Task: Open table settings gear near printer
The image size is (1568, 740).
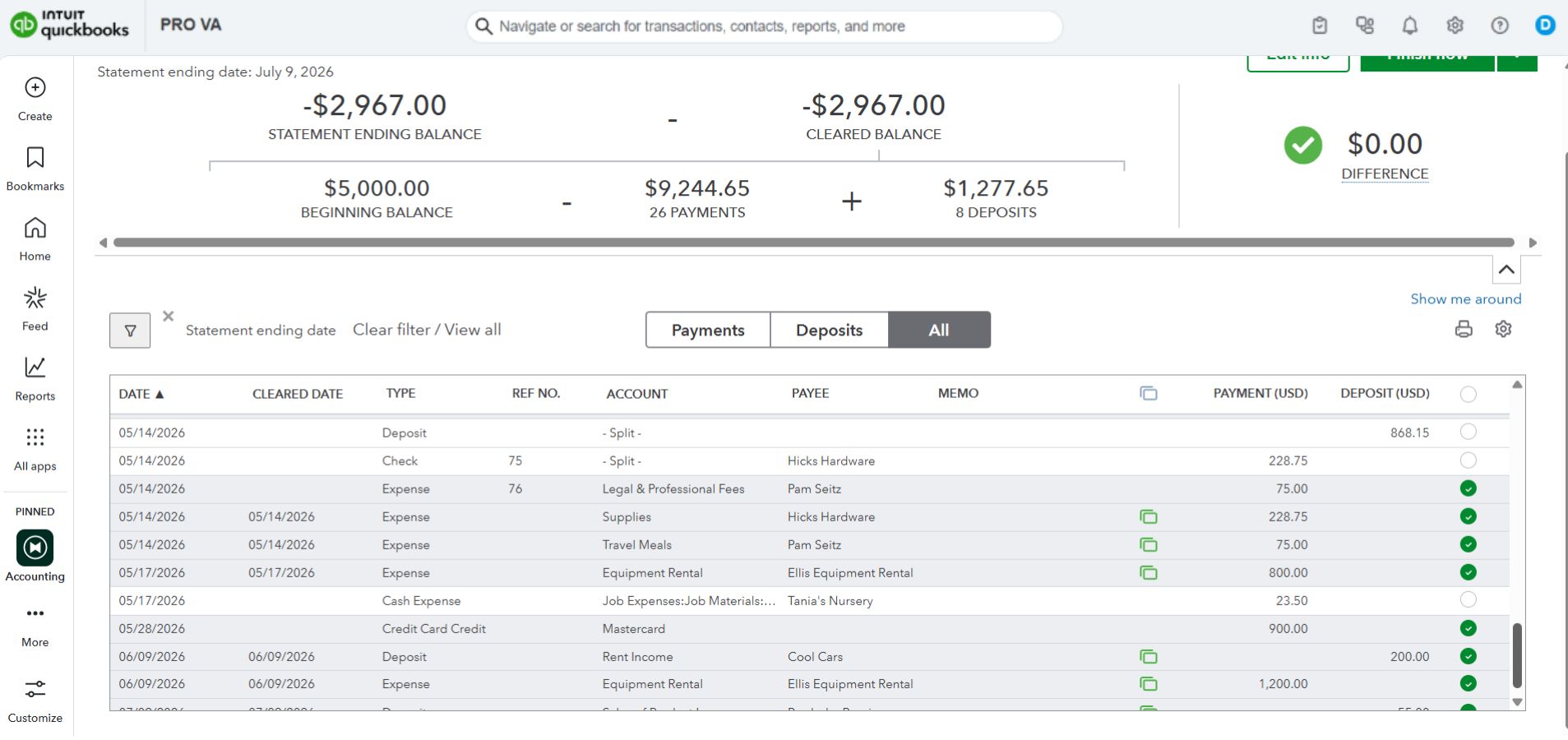Action: point(1503,329)
